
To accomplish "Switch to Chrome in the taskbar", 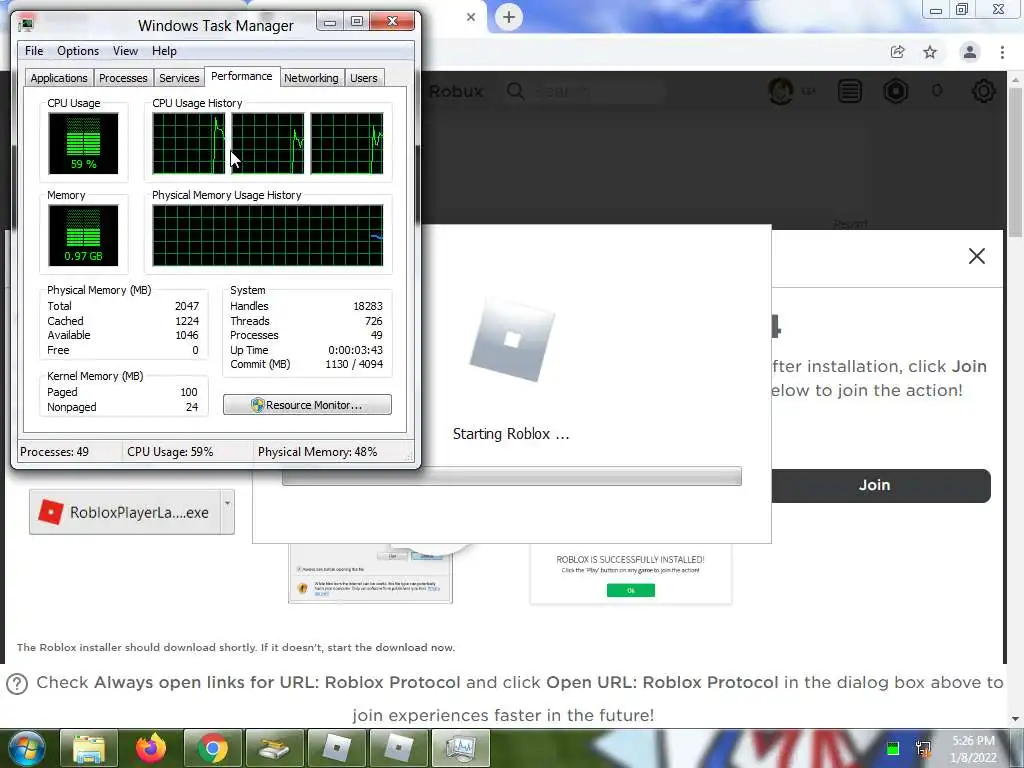I will coord(213,748).
